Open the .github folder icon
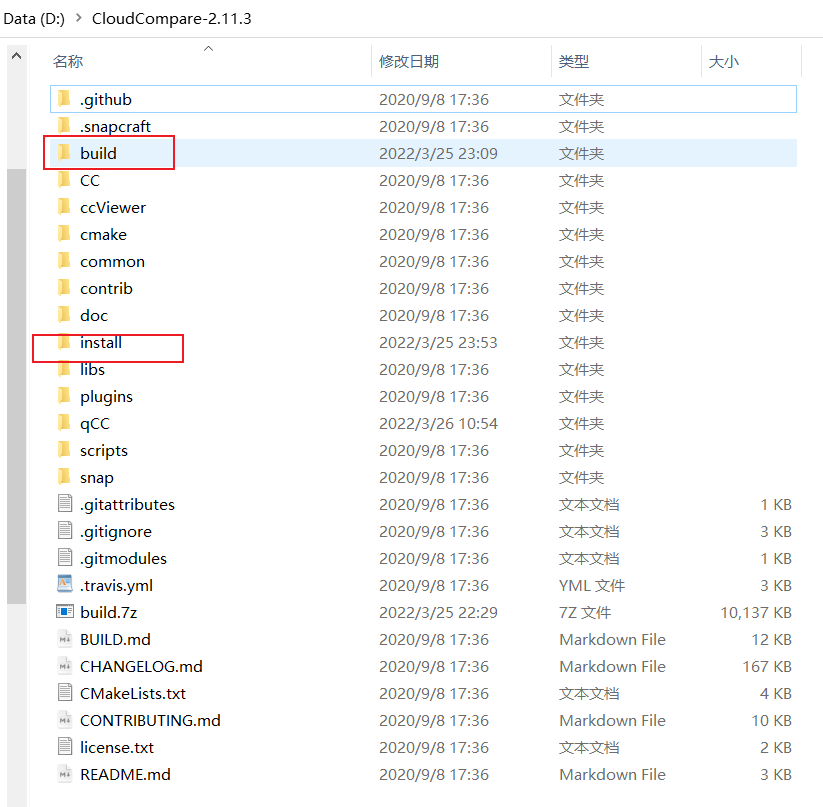Screen dimensions: 823x807 pos(66,99)
